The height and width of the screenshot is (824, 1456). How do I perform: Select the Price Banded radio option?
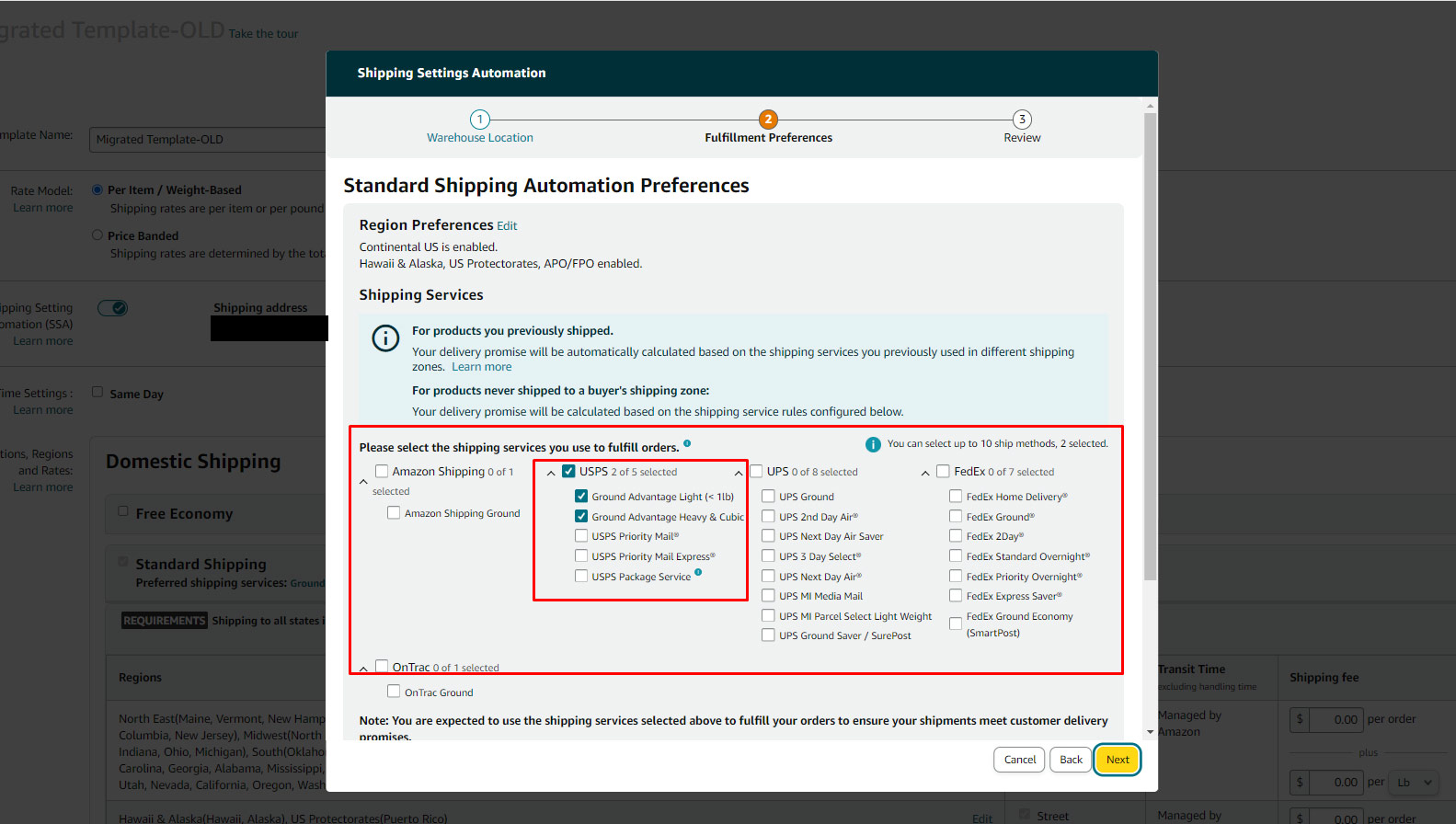coord(97,235)
